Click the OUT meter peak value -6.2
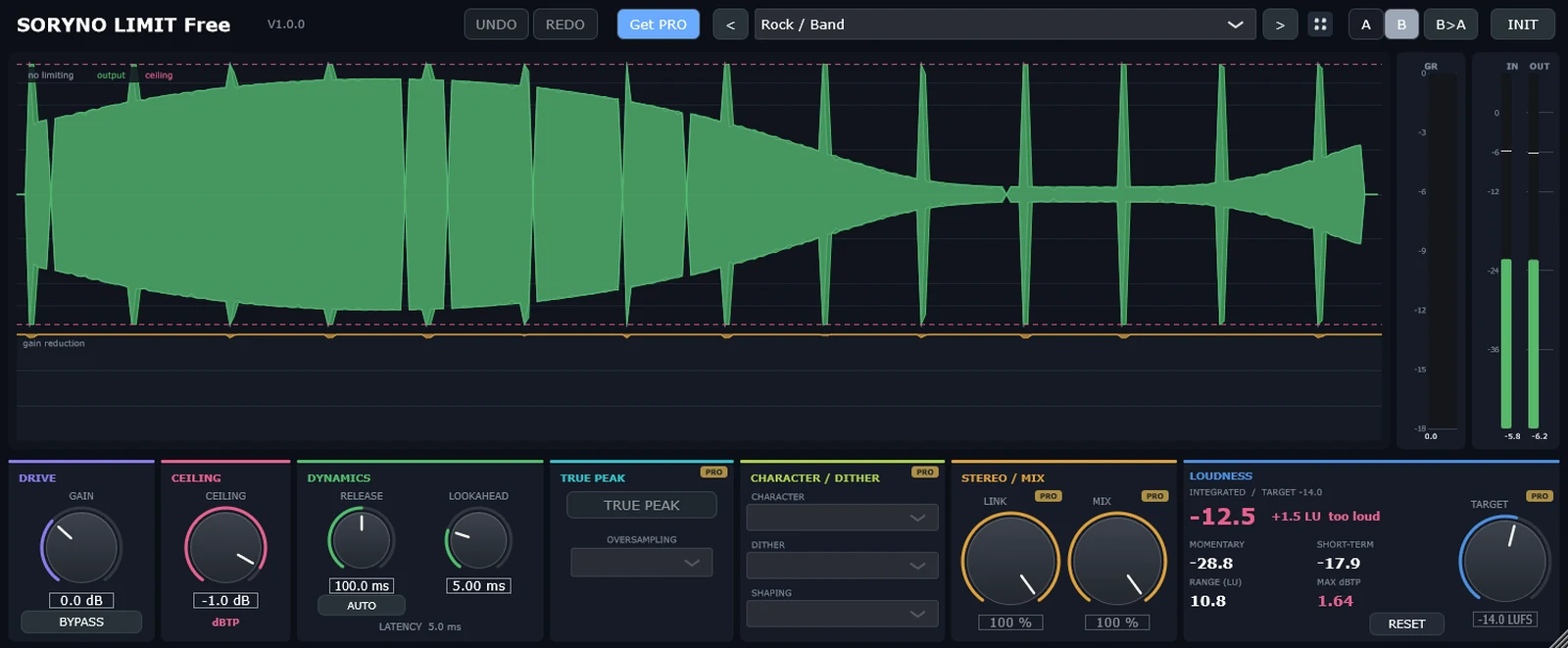 [x=1540, y=436]
